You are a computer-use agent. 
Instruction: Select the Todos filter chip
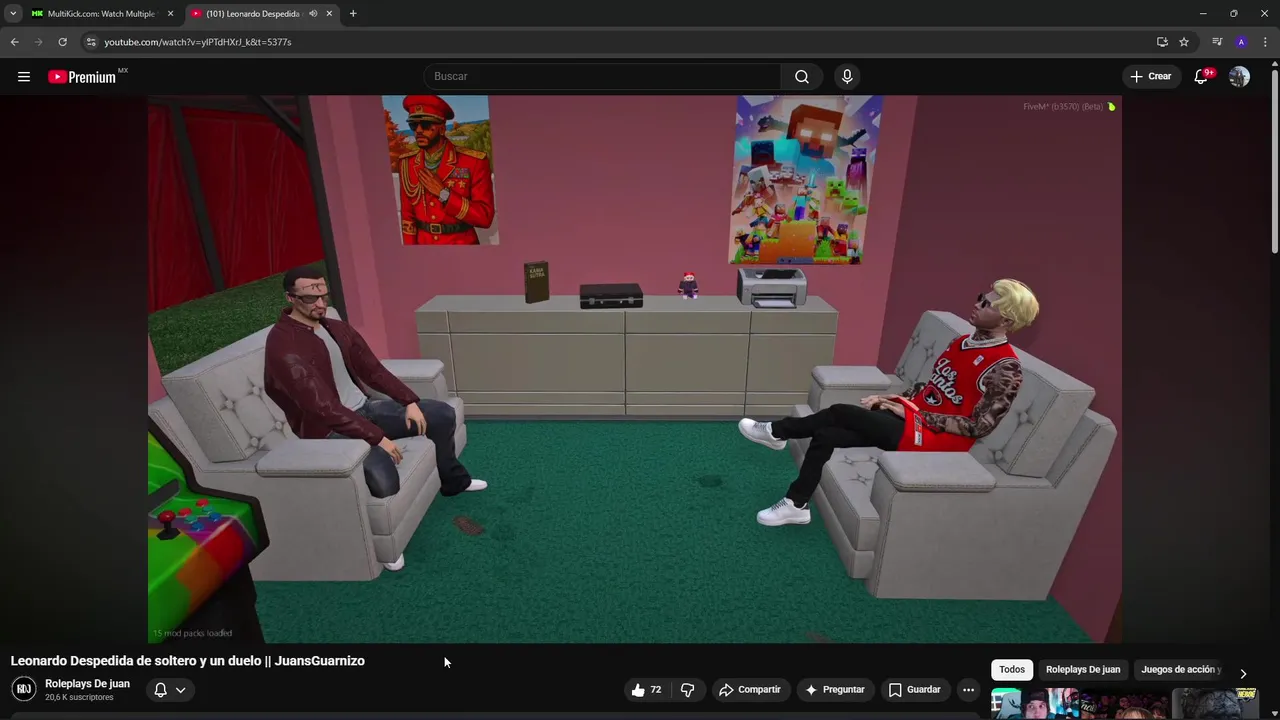pos(1012,670)
